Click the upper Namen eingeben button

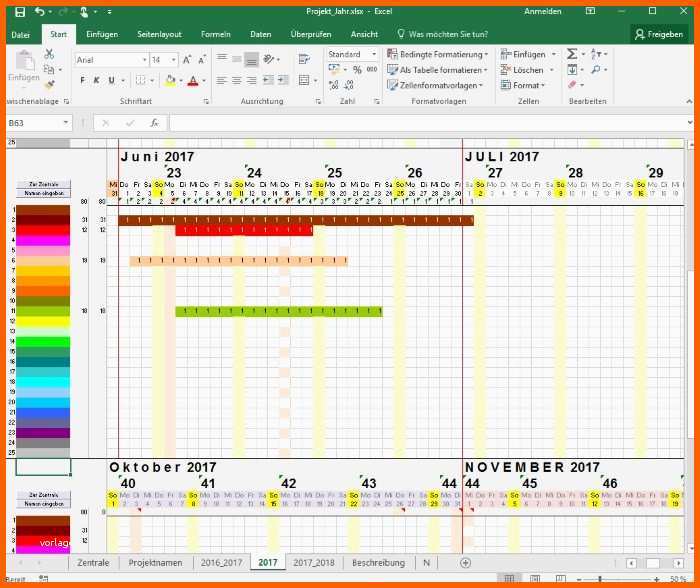tap(44, 193)
